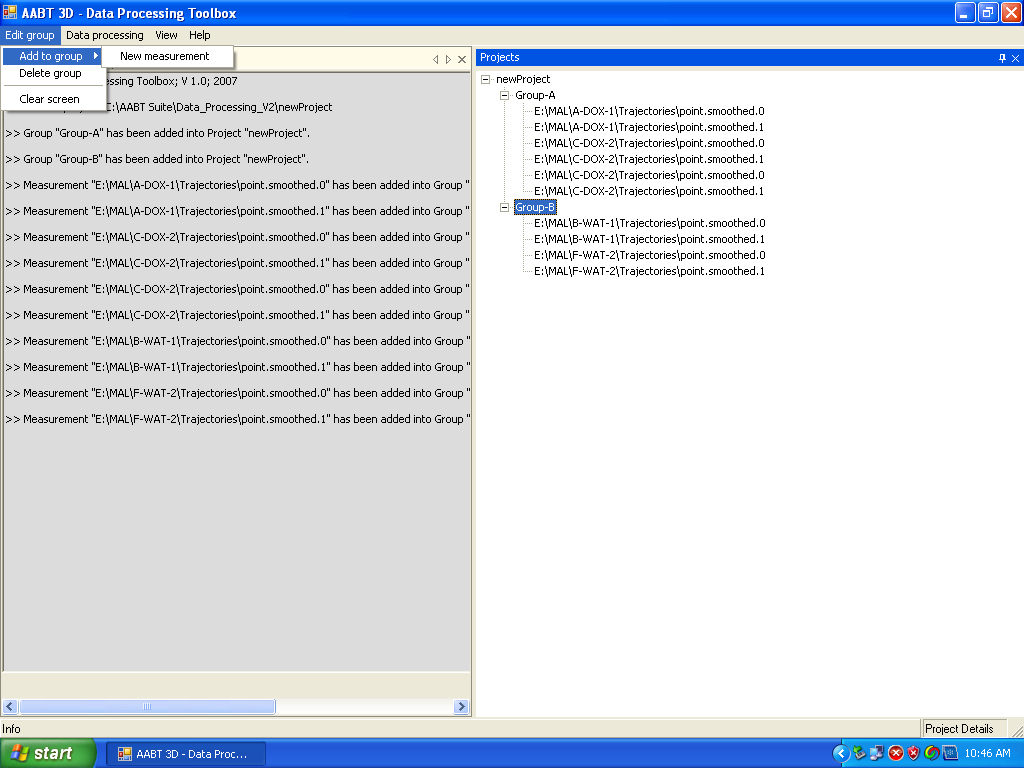
Task: Collapse the Group-B tree node
Action: pos(504,208)
